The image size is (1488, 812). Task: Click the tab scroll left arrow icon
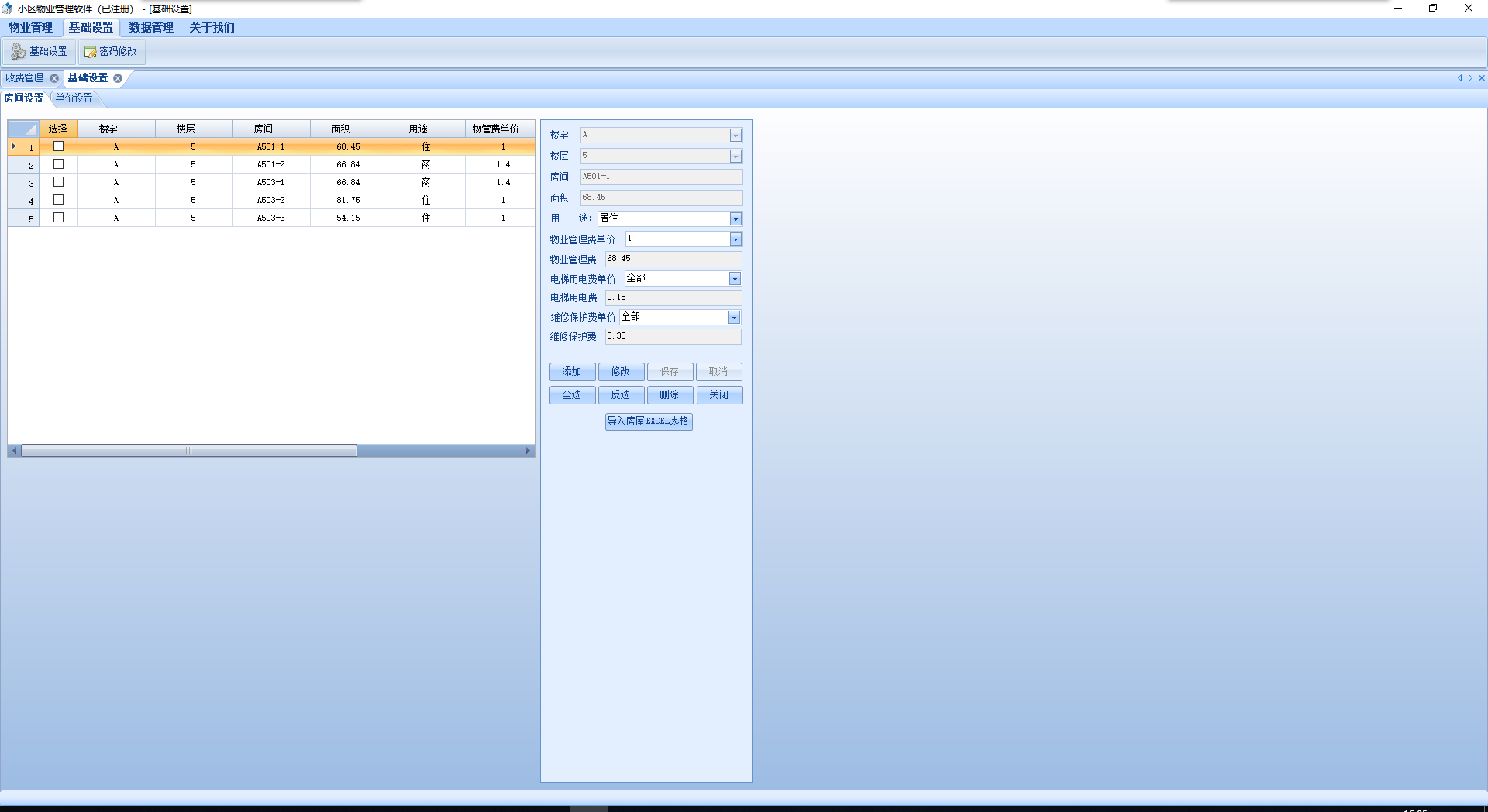(x=1459, y=78)
